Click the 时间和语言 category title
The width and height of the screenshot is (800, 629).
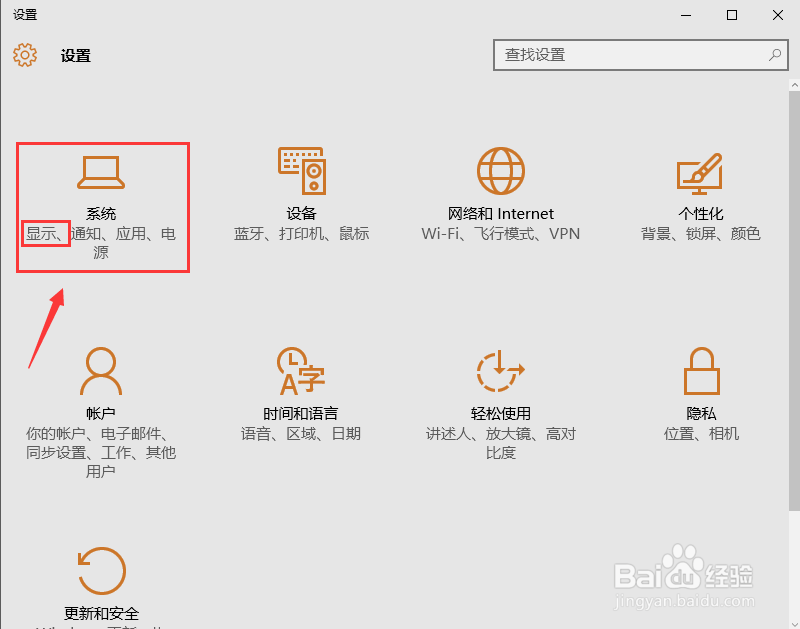coord(301,413)
